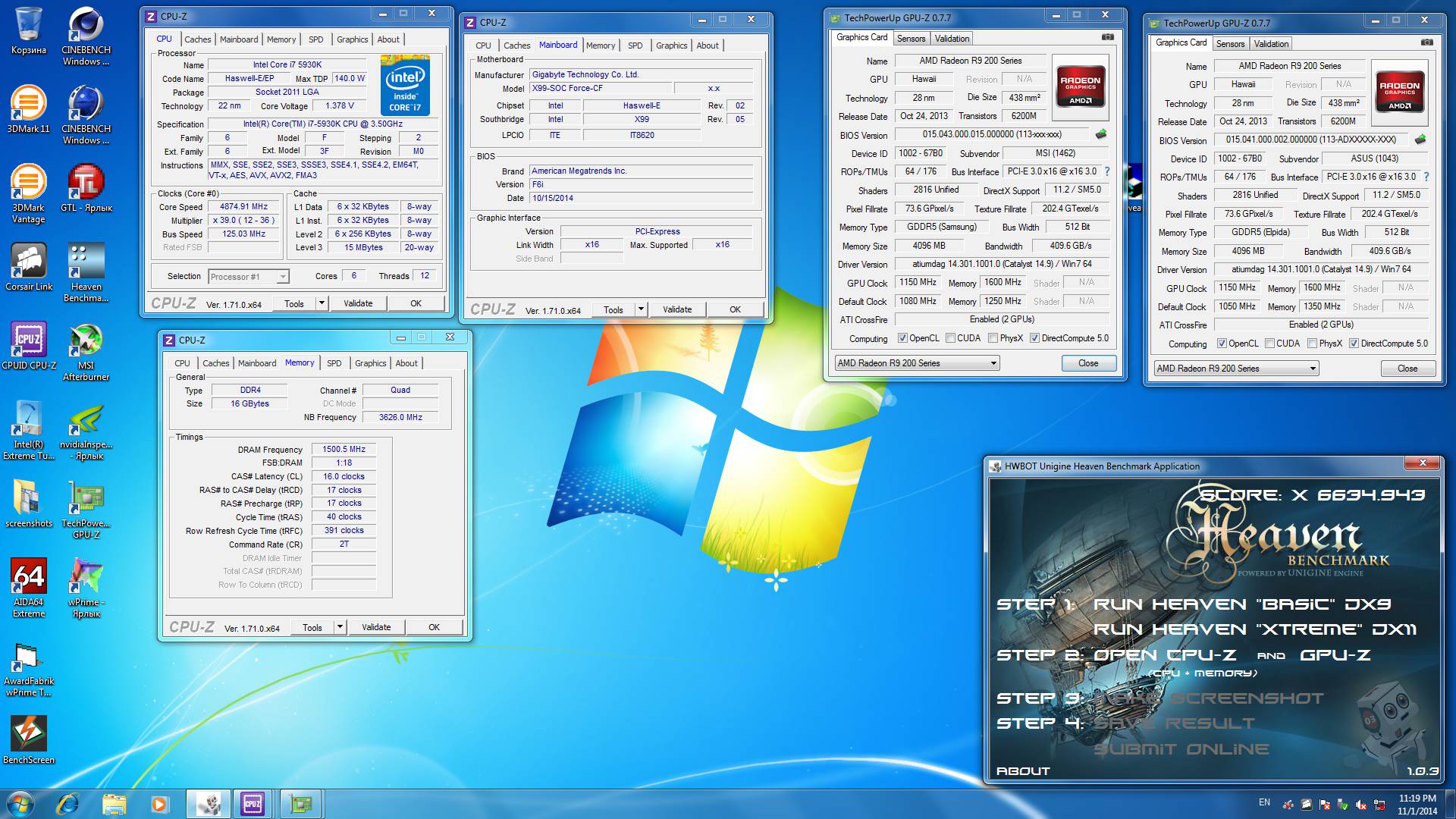Open CPUID CPU-Z desktop icon
Image resolution: width=1456 pixels, height=819 pixels.
coord(29,345)
